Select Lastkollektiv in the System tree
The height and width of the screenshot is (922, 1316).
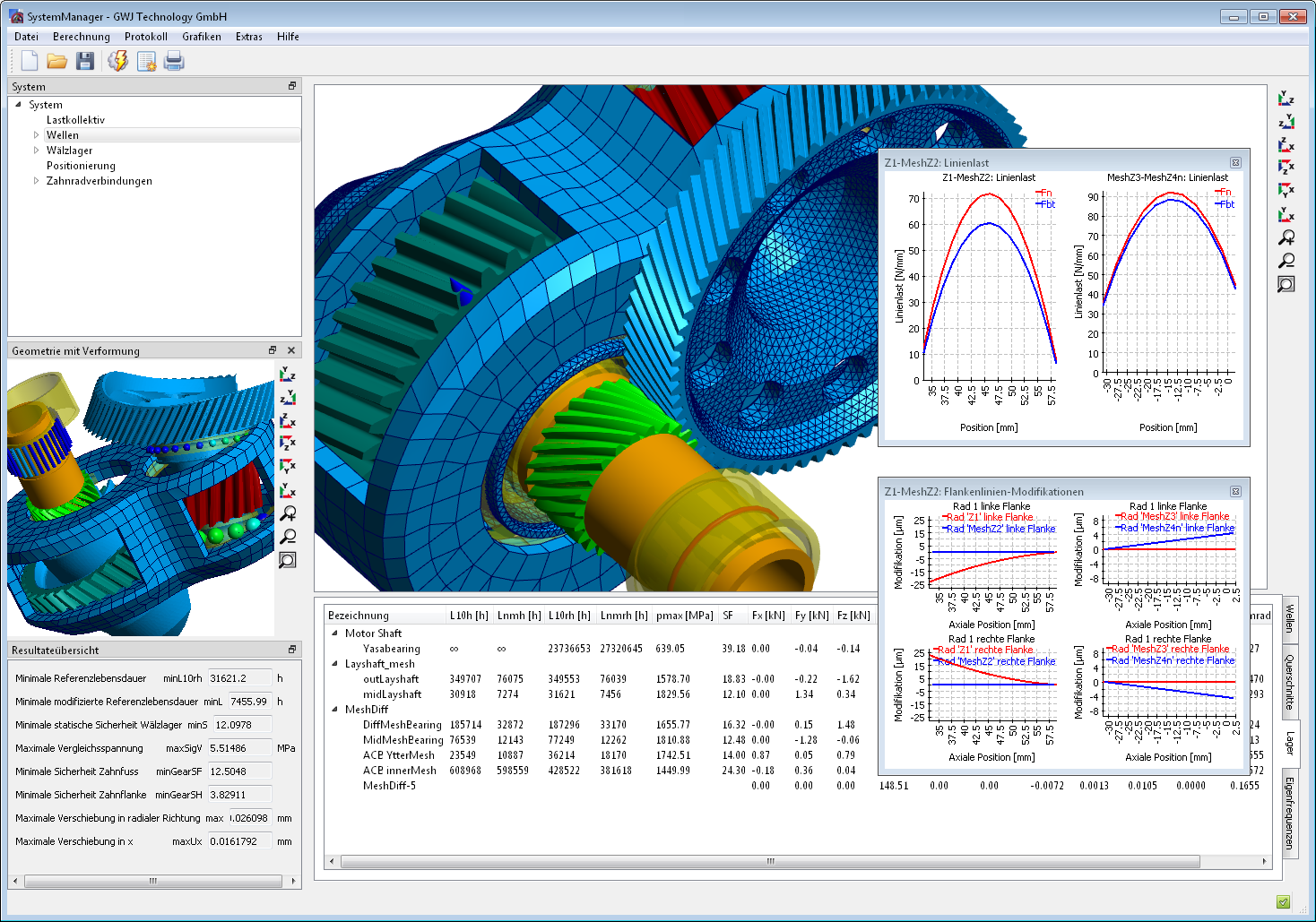[75, 120]
